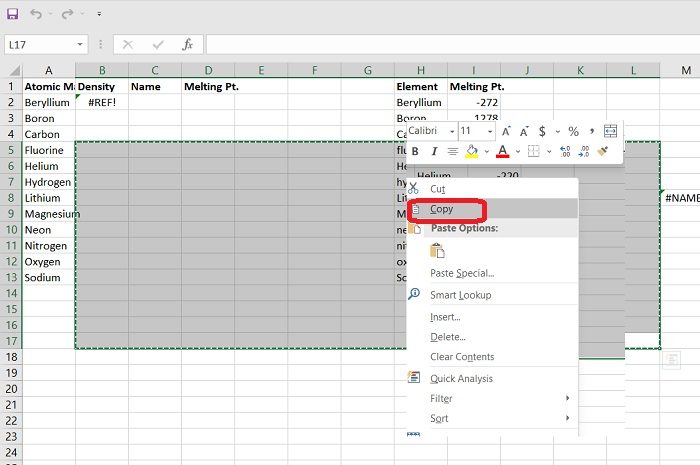The width and height of the screenshot is (700, 465).
Task: Expand the Name Box dropdown arrow
Action: [x=81, y=45]
